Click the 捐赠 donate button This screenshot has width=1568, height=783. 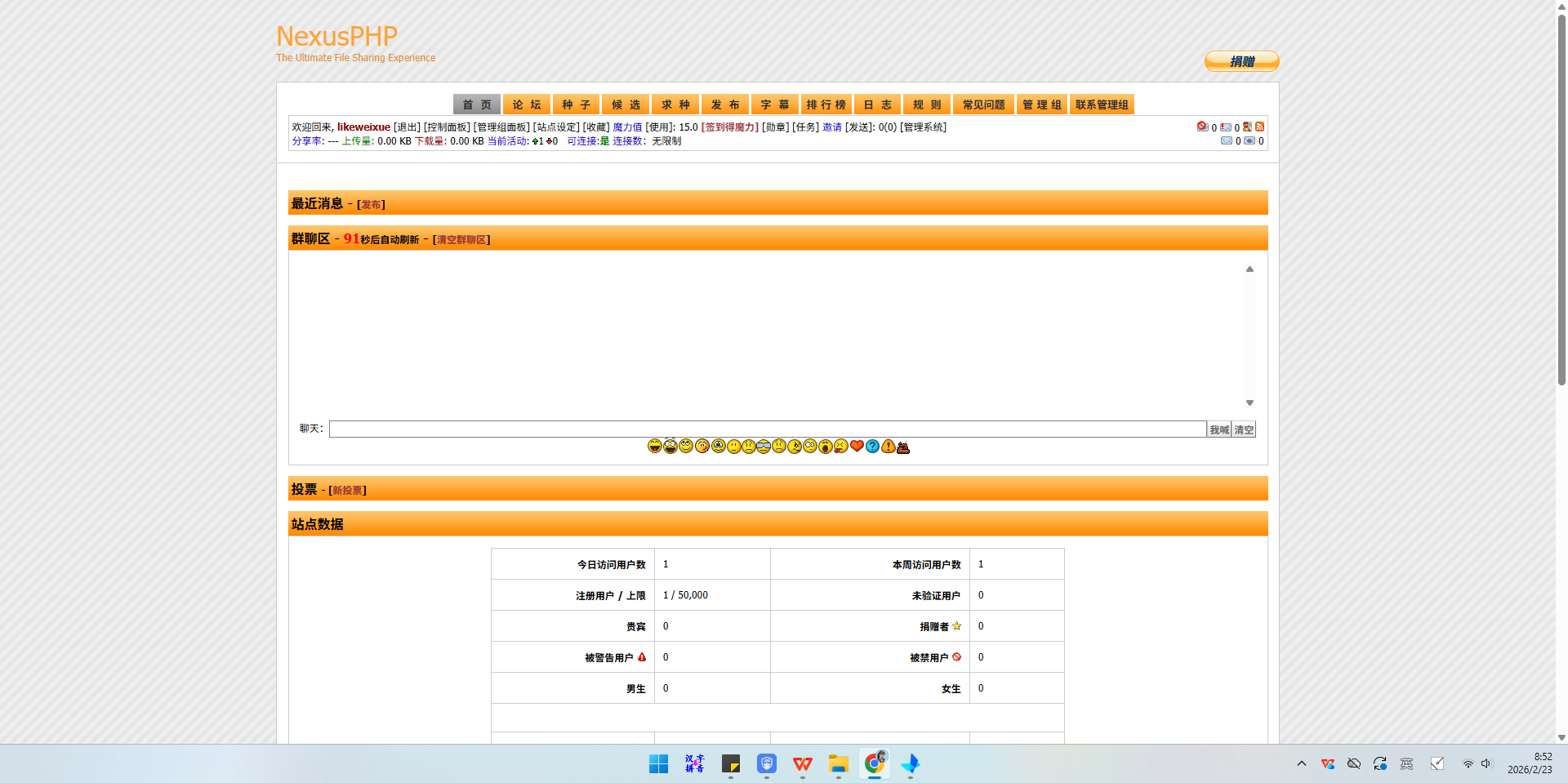coord(1241,61)
